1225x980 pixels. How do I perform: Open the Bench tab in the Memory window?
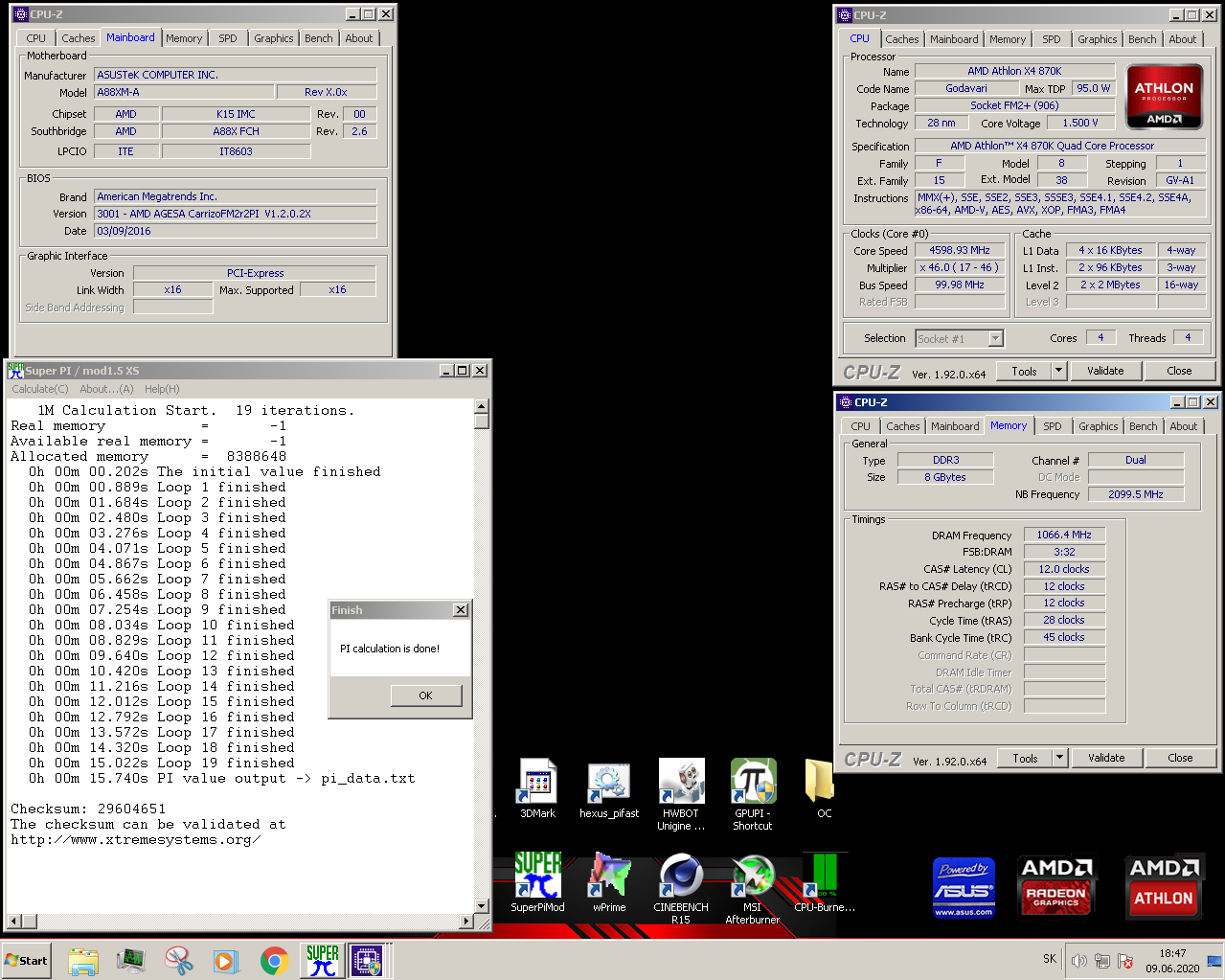pos(1144,426)
